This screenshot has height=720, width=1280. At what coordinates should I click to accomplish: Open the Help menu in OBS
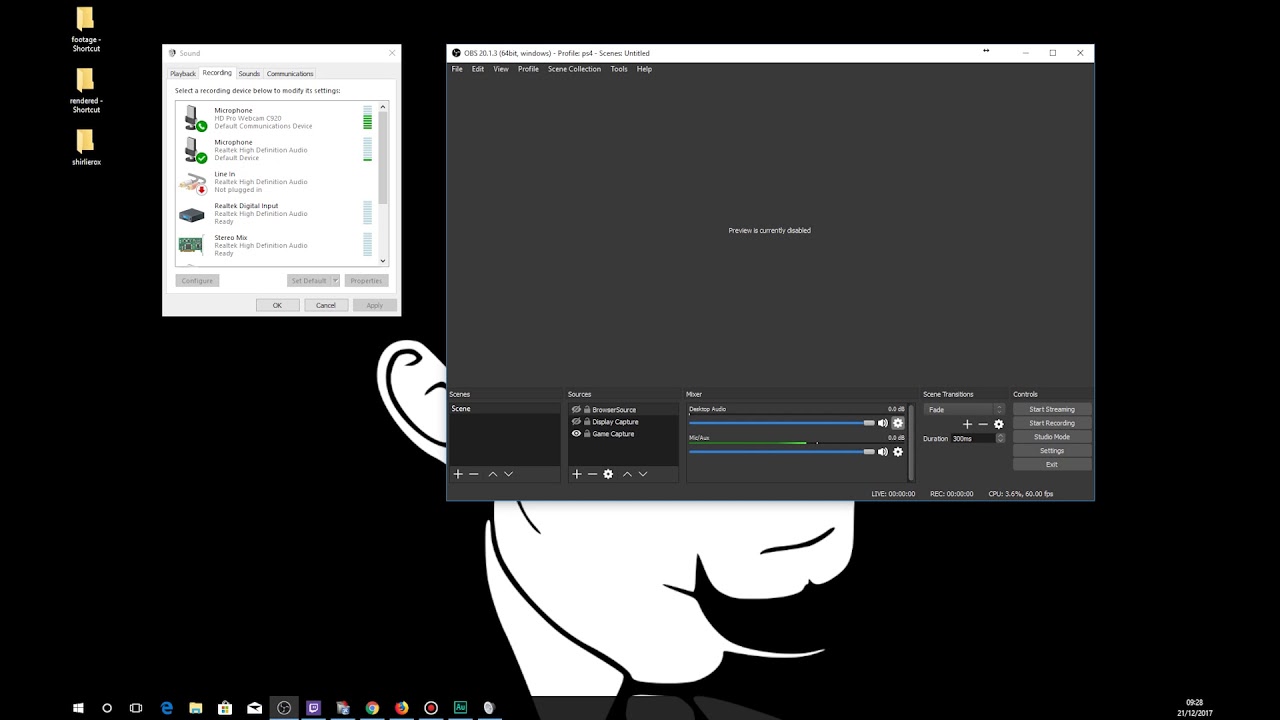click(644, 69)
